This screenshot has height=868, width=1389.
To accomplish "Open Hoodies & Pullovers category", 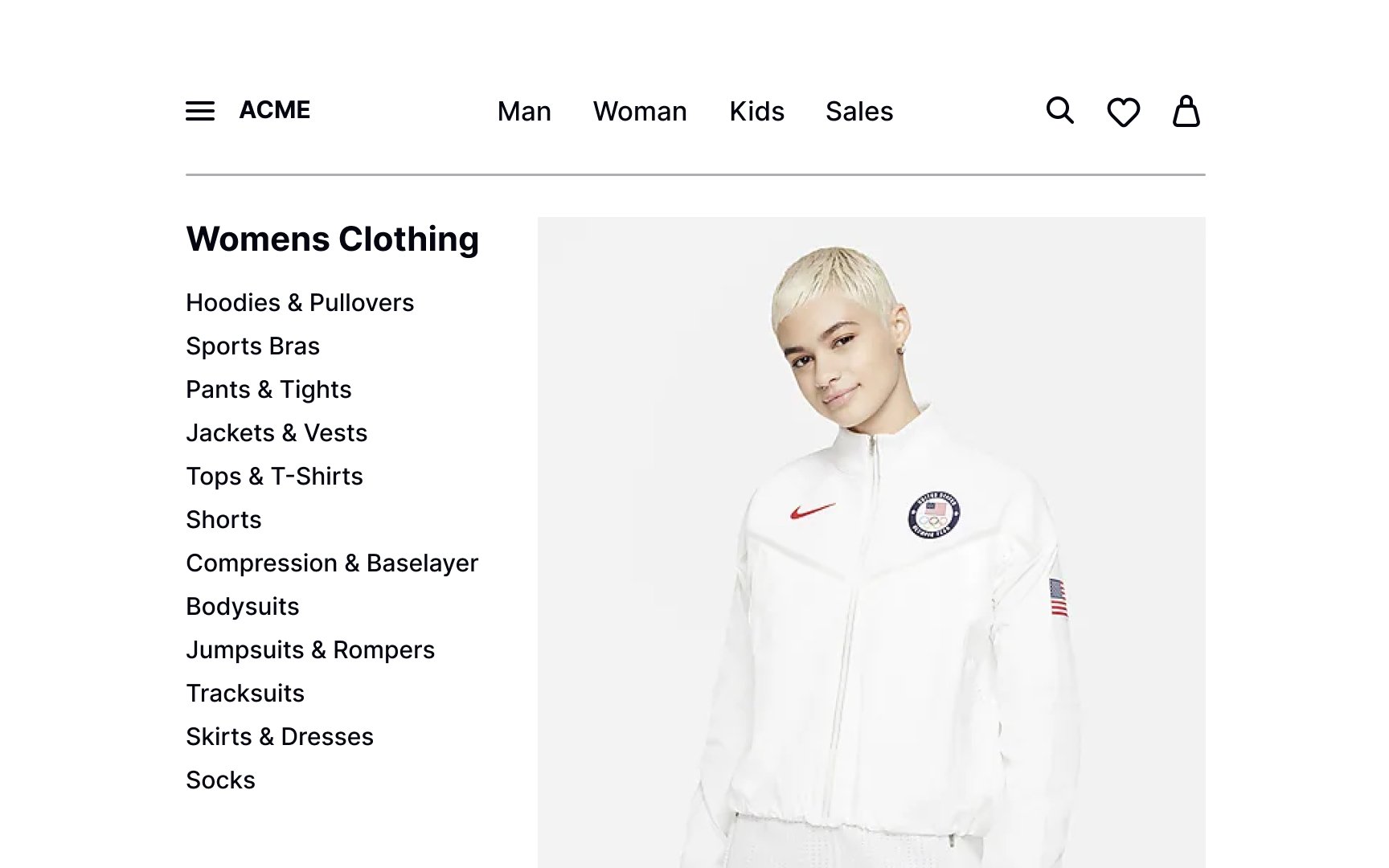I will pos(300,303).
